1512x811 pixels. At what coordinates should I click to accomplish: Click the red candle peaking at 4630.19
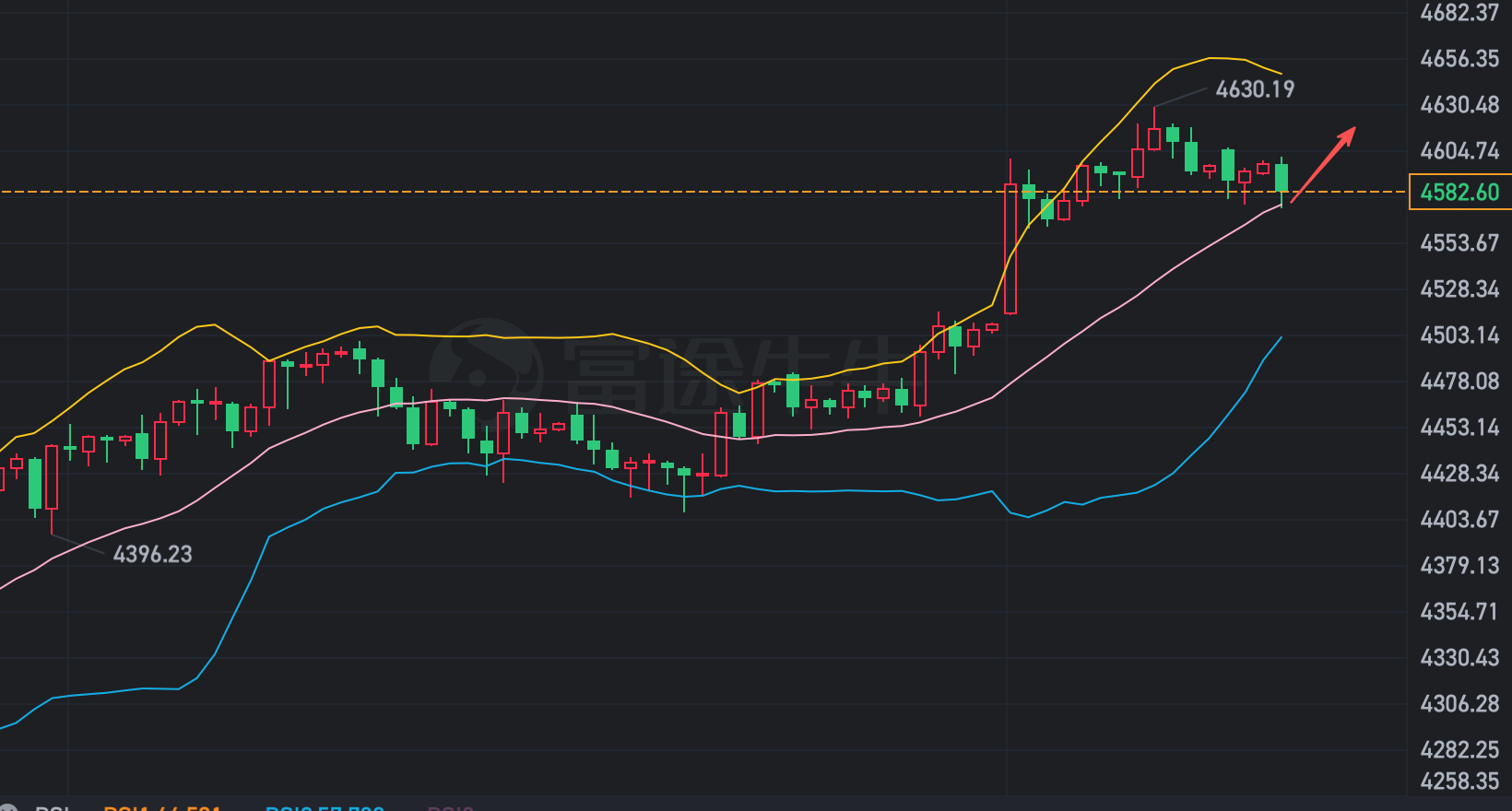(1154, 138)
